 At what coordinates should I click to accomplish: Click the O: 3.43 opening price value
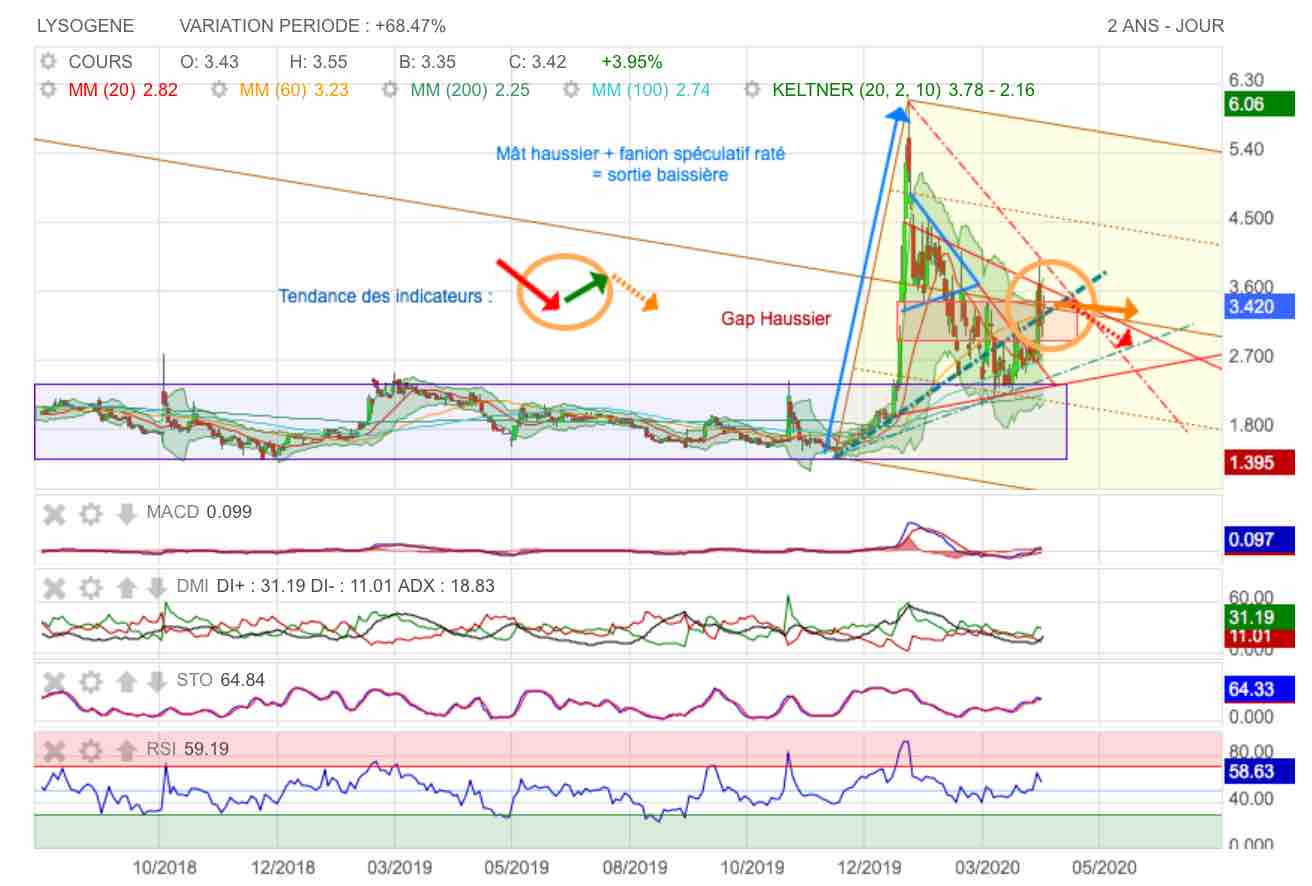pos(208,62)
